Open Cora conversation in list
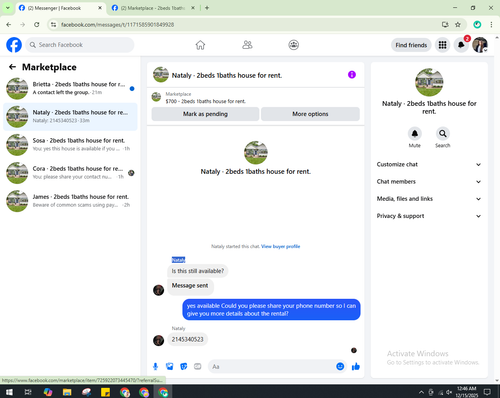This screenshot has width=500, height=398. [70, 173]
